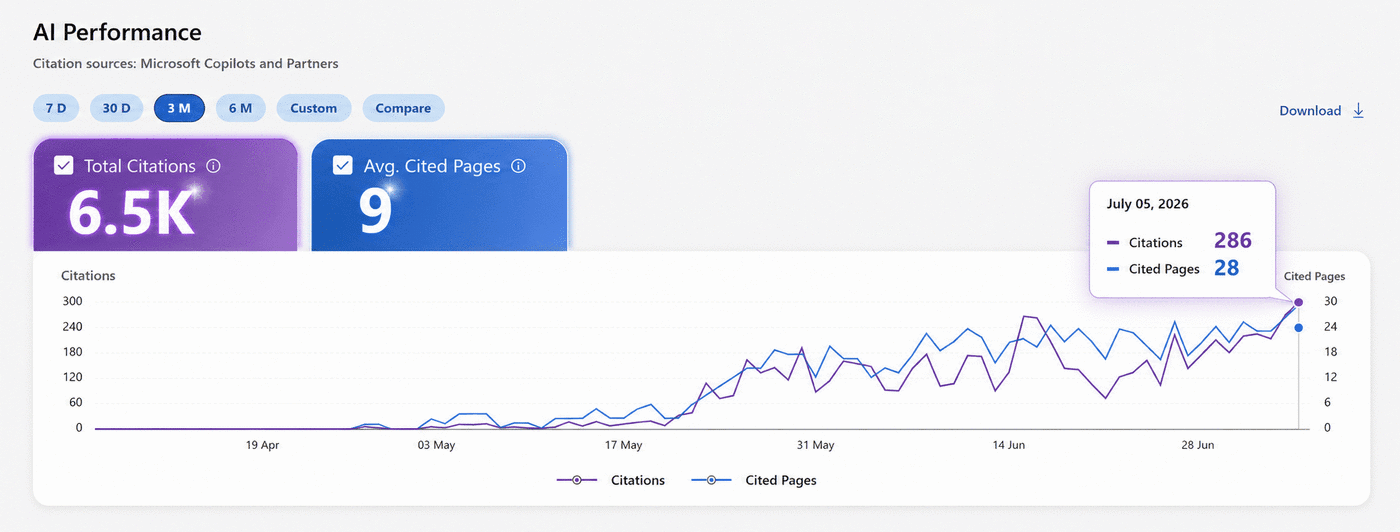Click the citation sources subtitle text
1400x532 pixels.
coord(186,64)
